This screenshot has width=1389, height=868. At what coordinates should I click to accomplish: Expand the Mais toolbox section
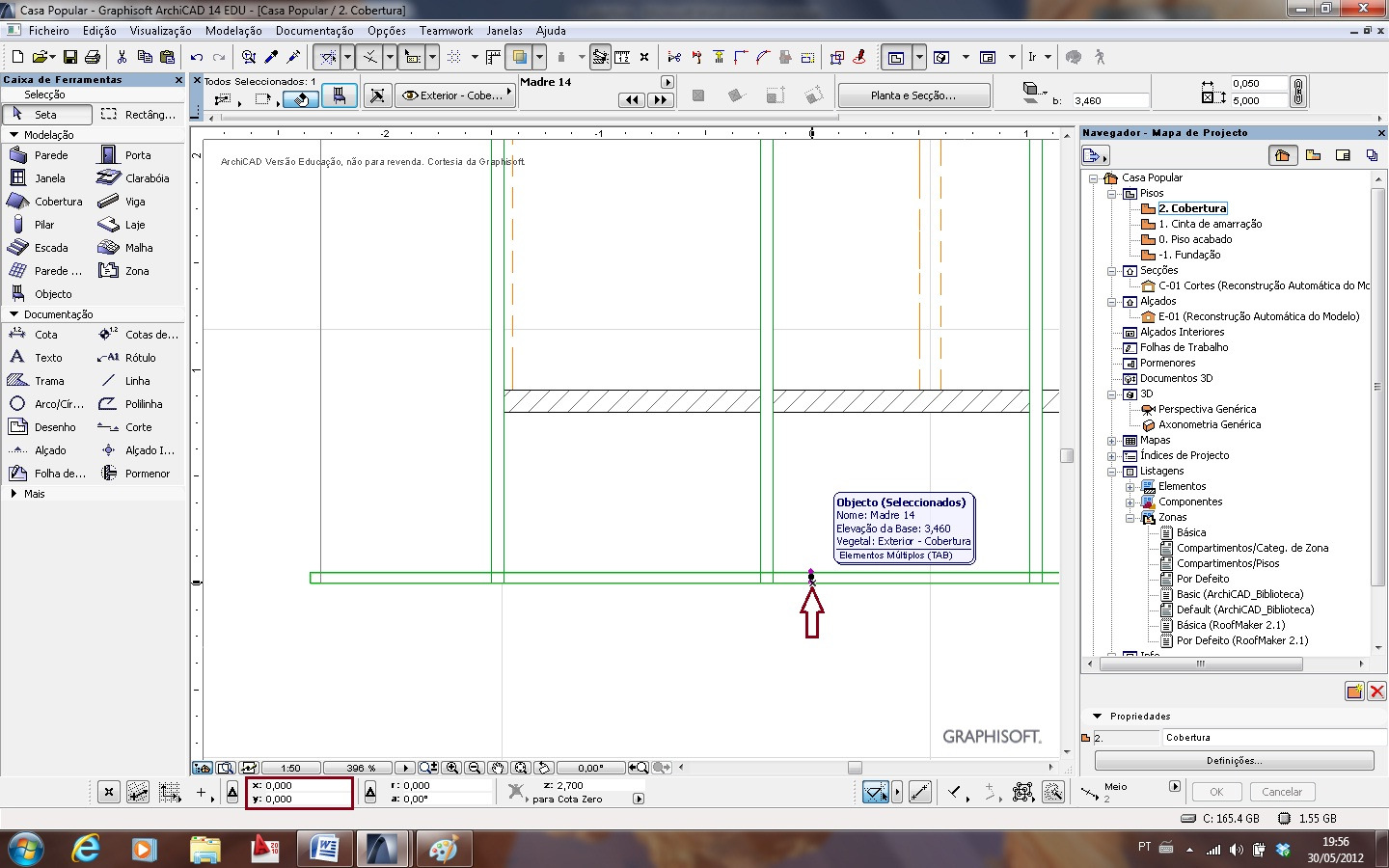pos(14,494)
